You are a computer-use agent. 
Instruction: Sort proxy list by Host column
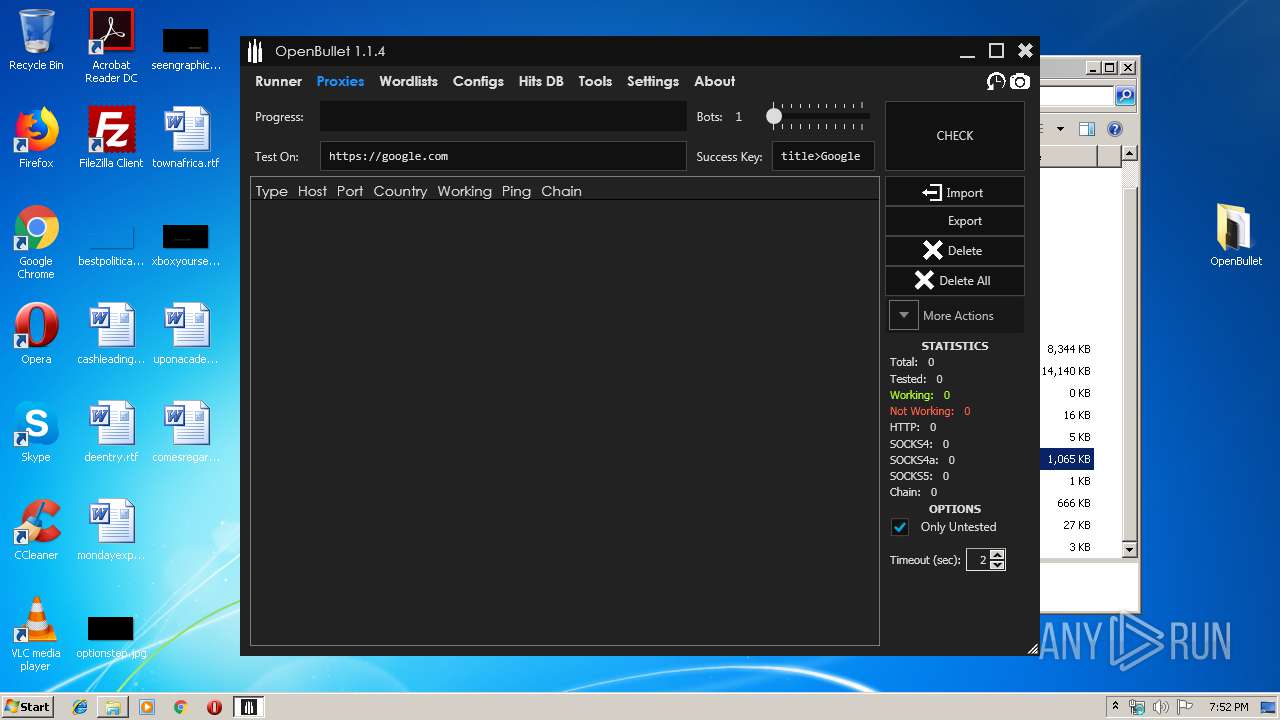click(312, 191)
